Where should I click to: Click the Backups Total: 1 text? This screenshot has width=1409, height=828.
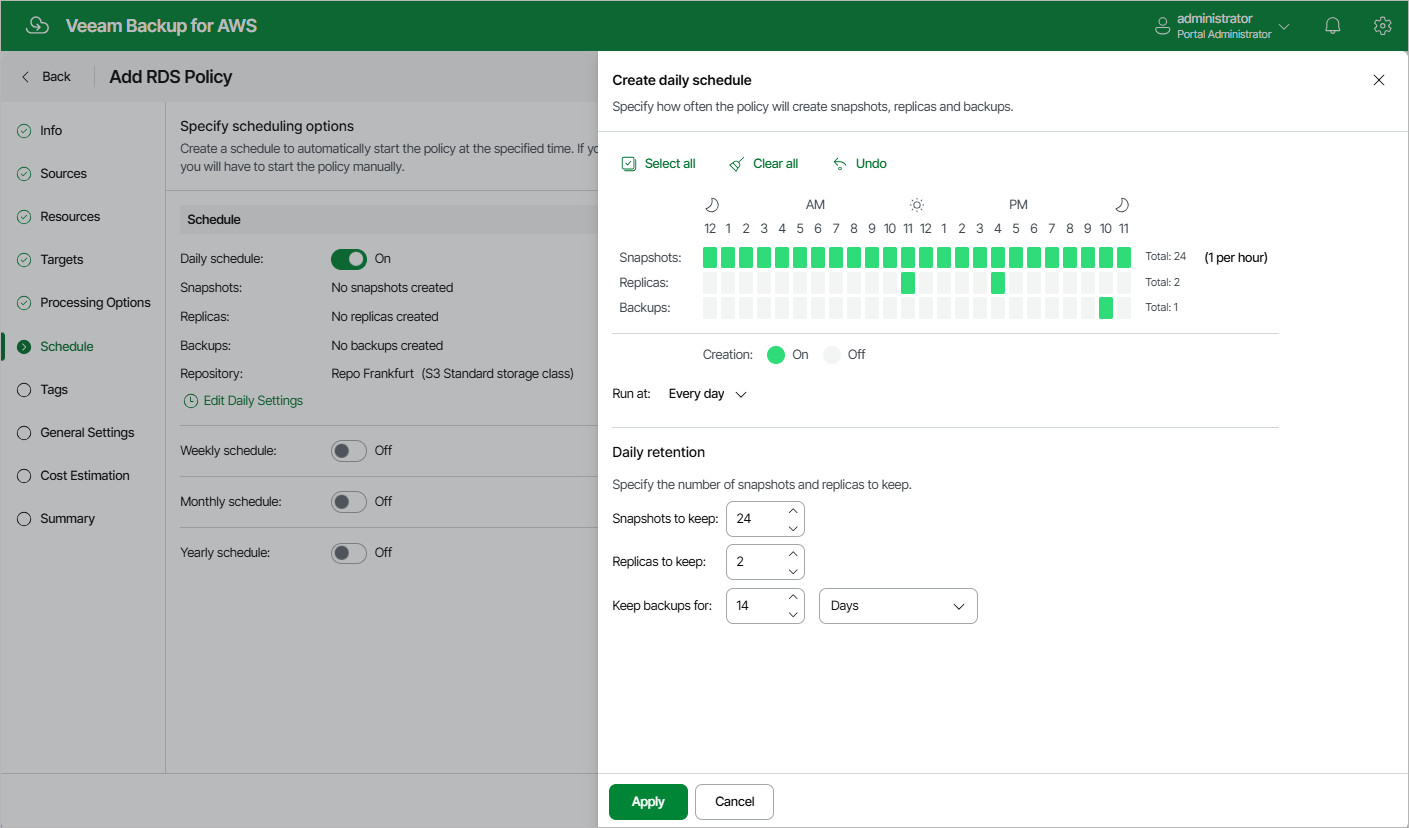1162,308
